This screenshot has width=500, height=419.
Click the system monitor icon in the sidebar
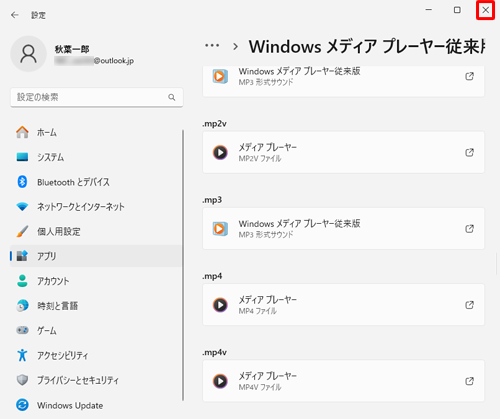[x=22, y=157]
